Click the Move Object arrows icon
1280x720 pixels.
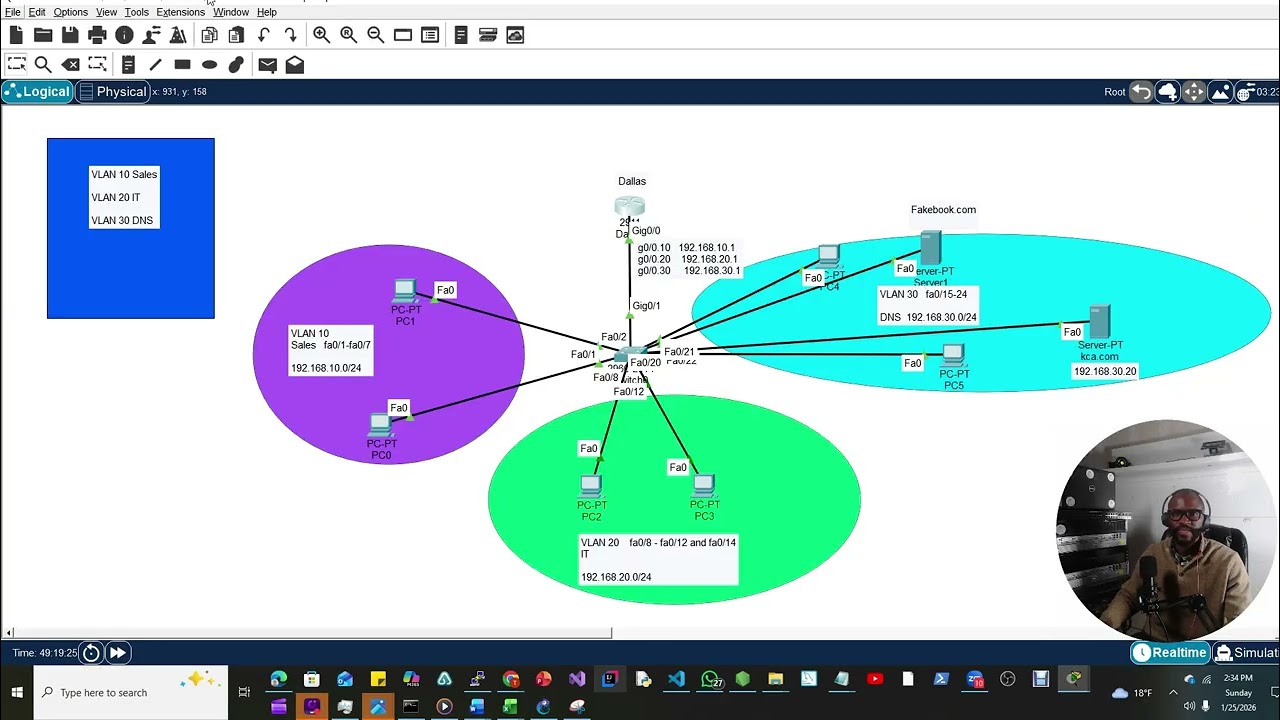pyautogui.click(x=1194, y=92)
